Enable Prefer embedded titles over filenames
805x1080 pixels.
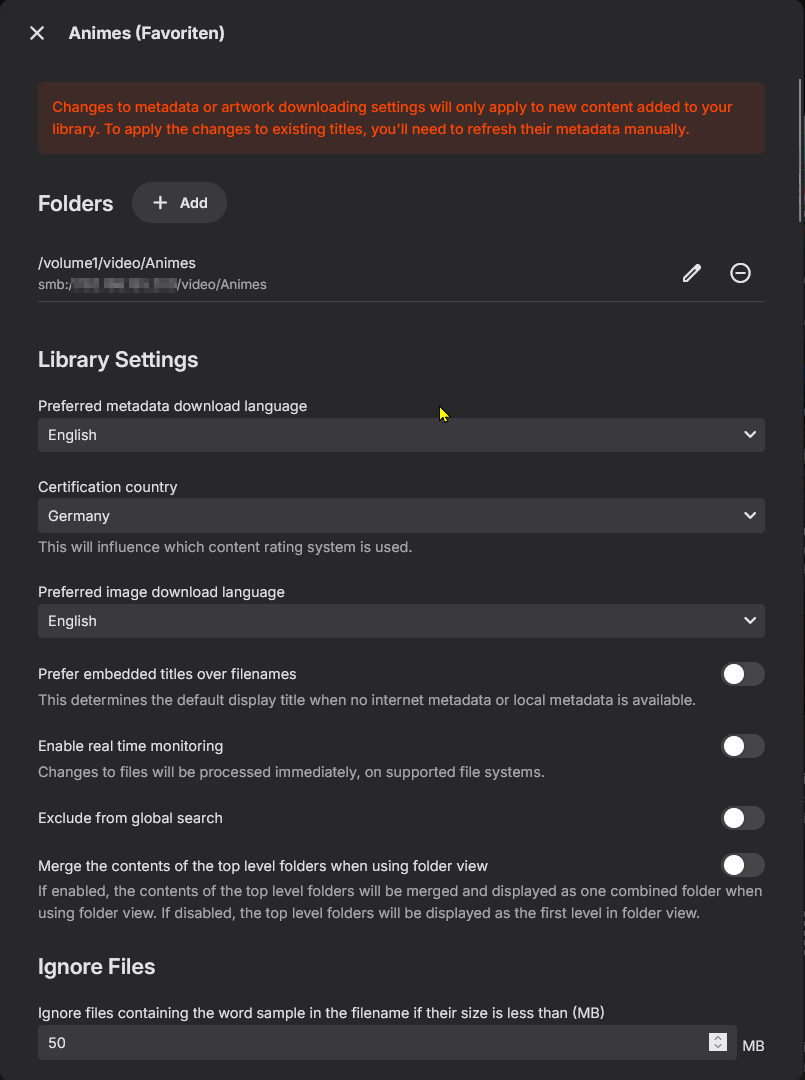point(743,674)
